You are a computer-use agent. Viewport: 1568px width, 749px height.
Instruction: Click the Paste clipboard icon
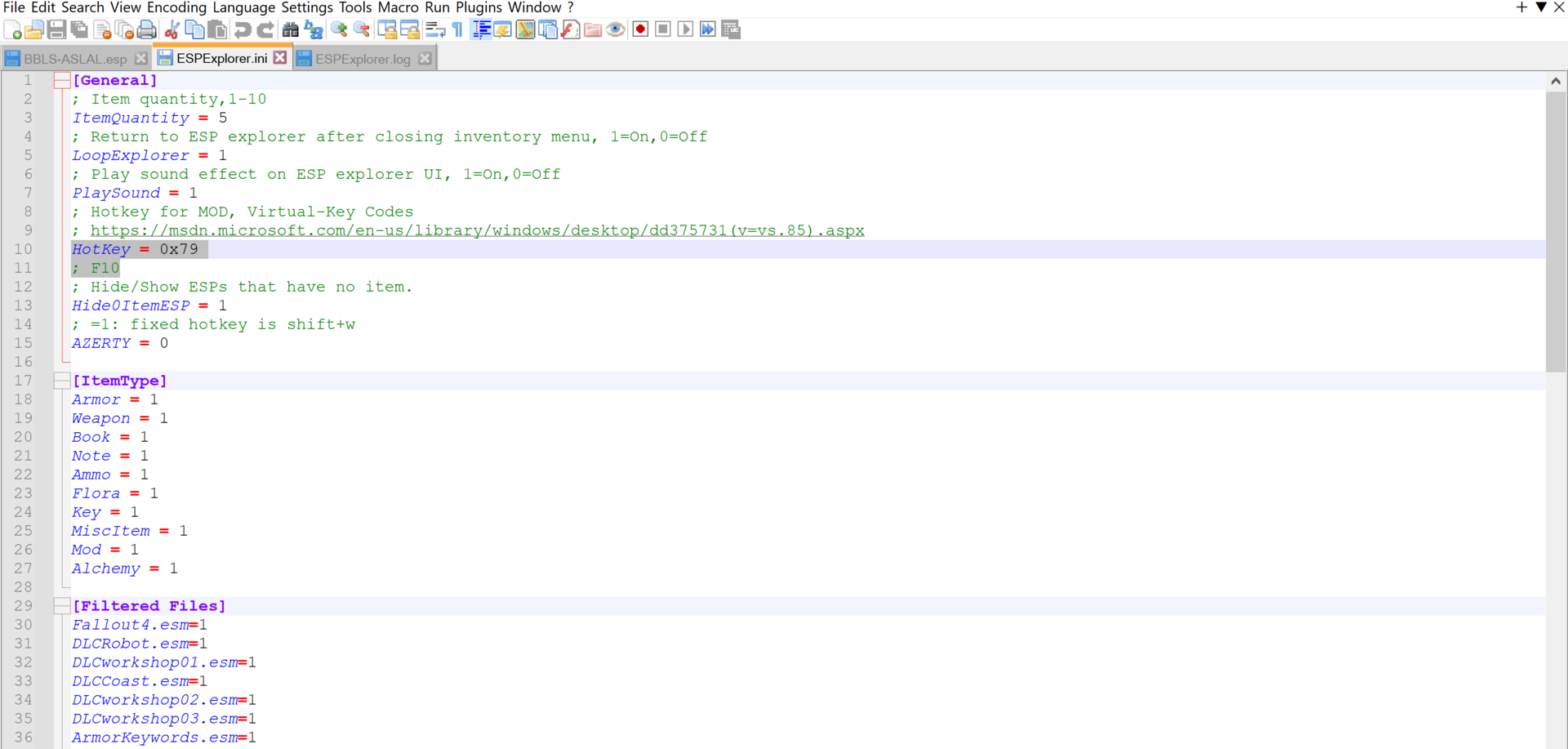217,30
